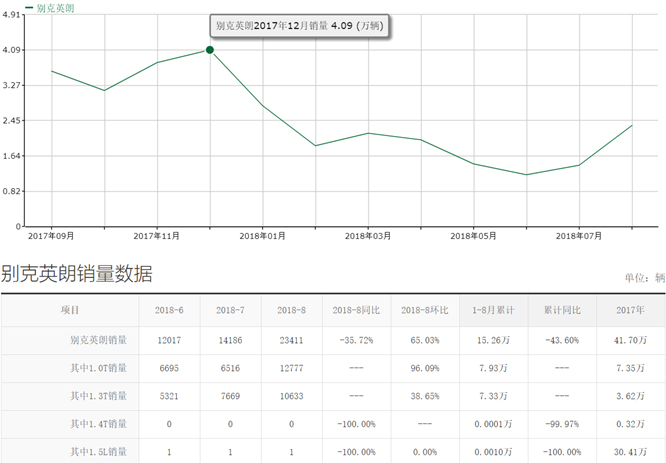This screenshot has width=666, height=463.
Task: Click the 2018年05月 axis label
Action: [x=474, y=236]
